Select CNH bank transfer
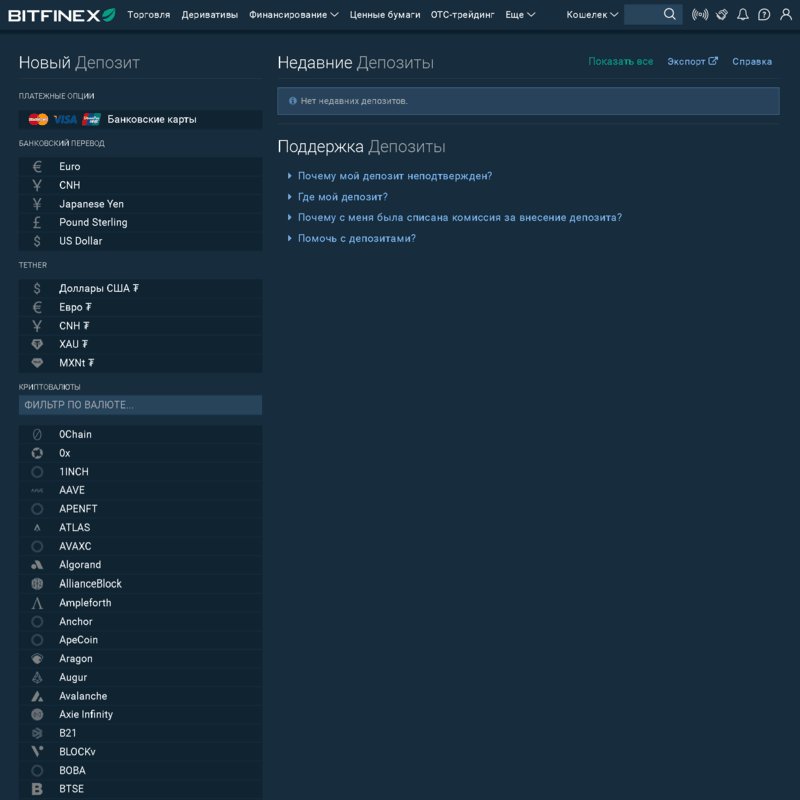Screen dimensions: 800x800 (140, 185)
